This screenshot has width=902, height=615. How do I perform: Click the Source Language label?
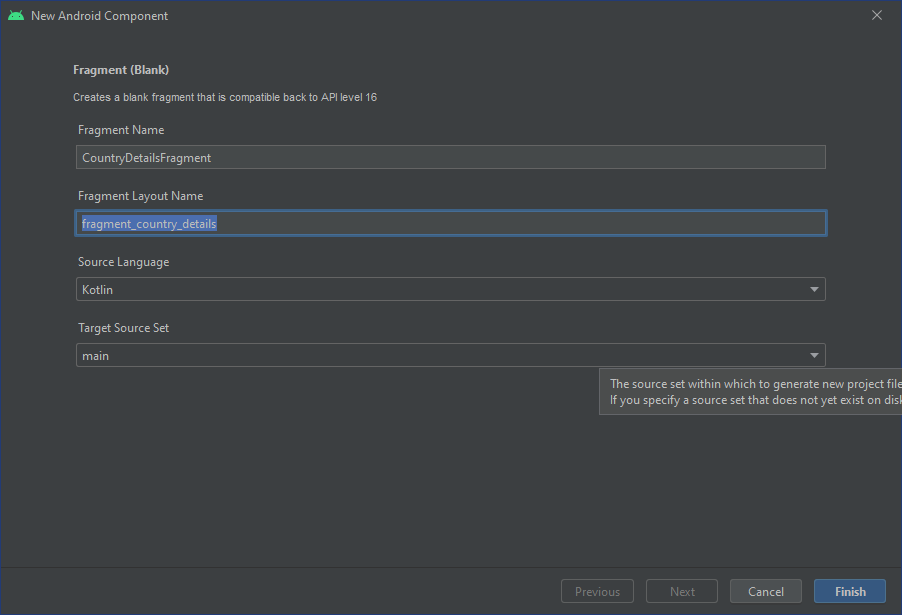pos(123,262)
